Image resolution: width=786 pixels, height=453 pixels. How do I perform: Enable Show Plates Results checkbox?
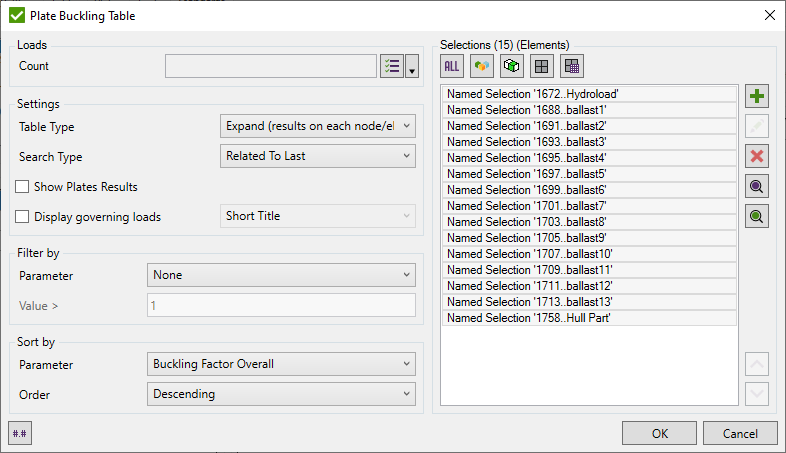tap(23, 187)
